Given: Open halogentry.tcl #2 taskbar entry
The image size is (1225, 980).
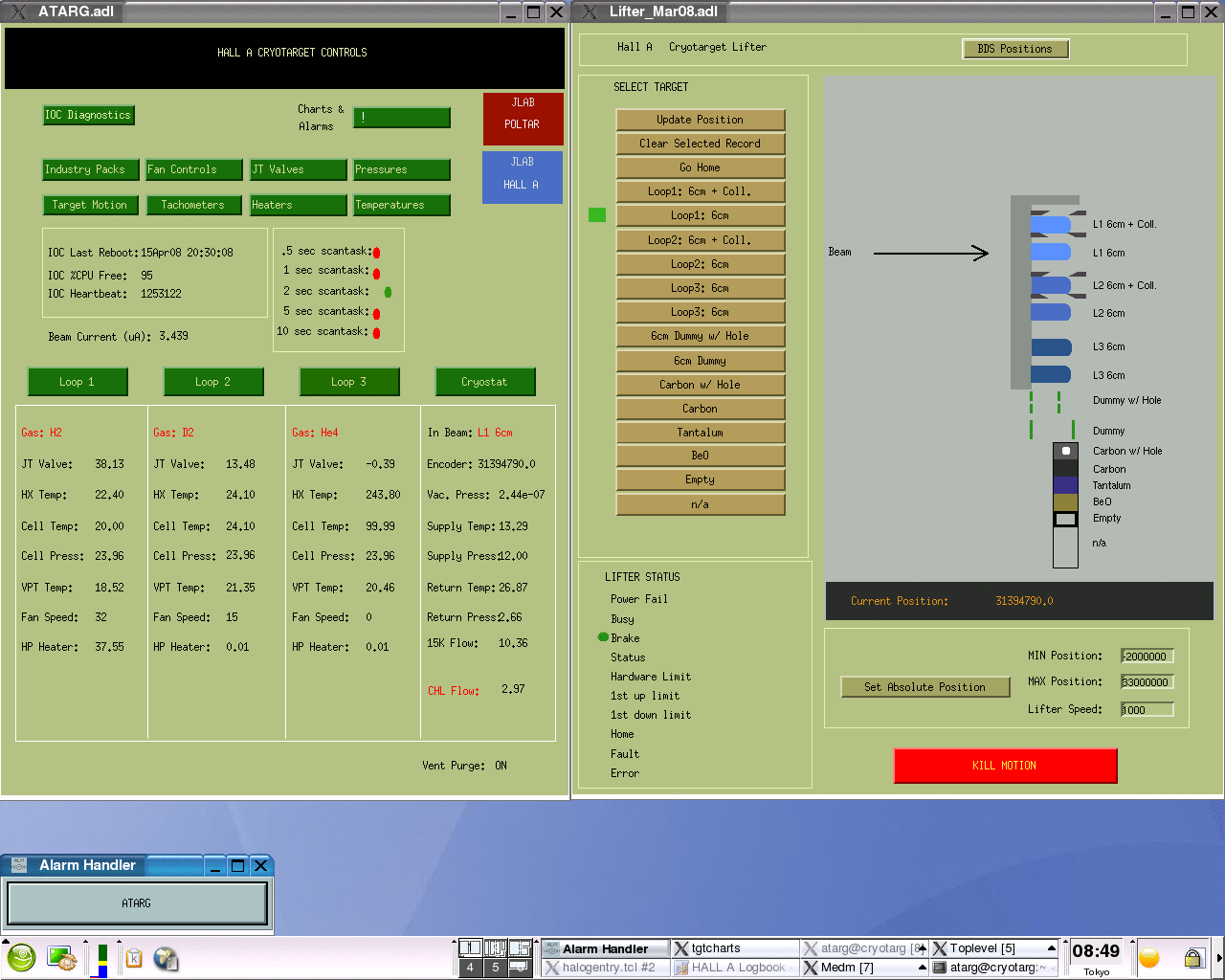Looking at the screenshot, I should coord(605,968).
